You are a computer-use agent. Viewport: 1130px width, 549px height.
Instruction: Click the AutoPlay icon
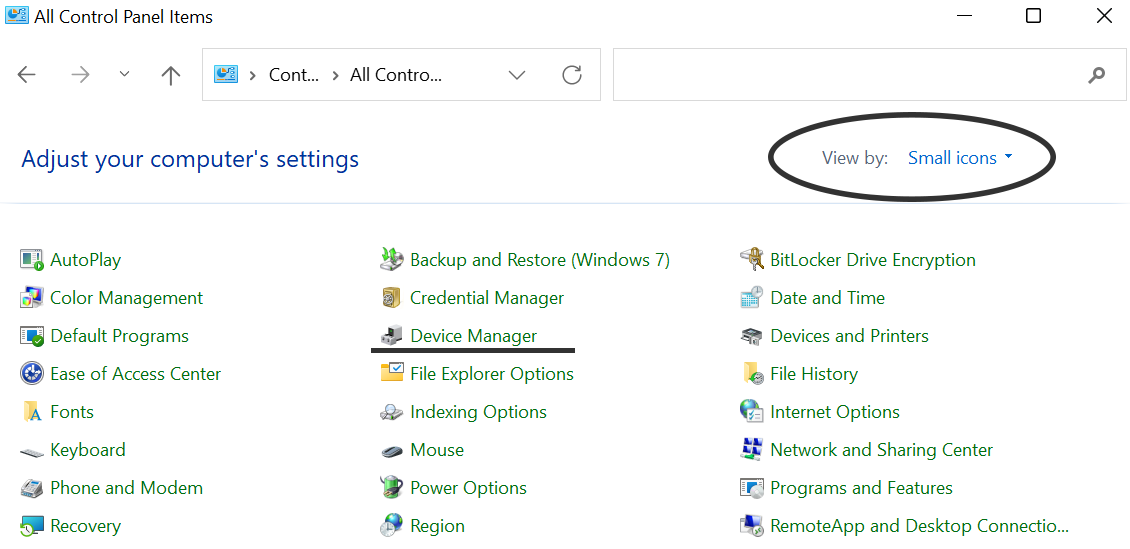[32, 260]
